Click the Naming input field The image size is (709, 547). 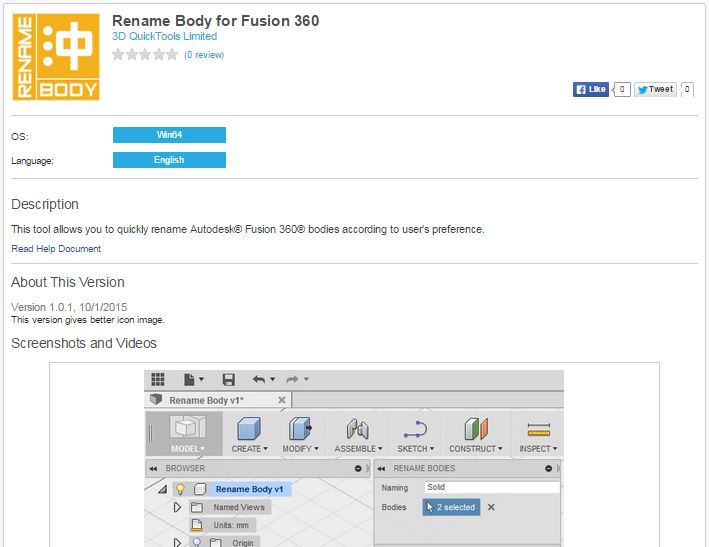[x=492, y=487]
